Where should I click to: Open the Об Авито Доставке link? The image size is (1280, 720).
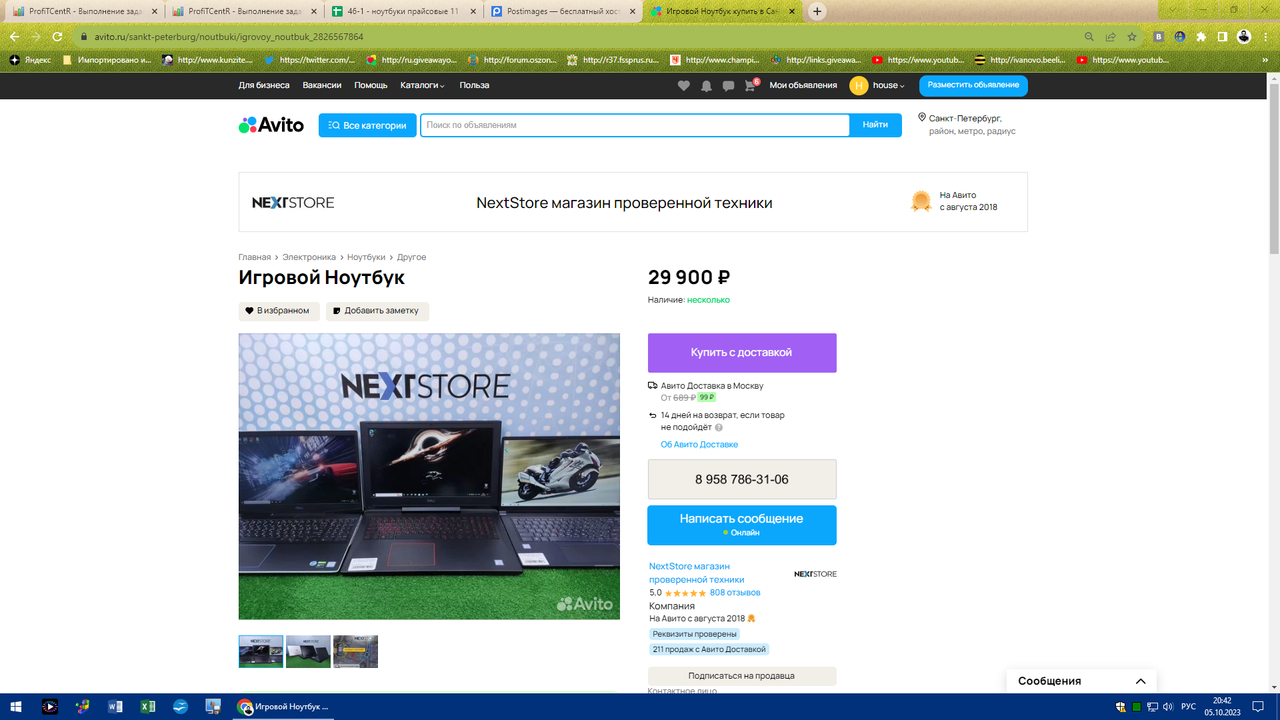coord(699,444)
